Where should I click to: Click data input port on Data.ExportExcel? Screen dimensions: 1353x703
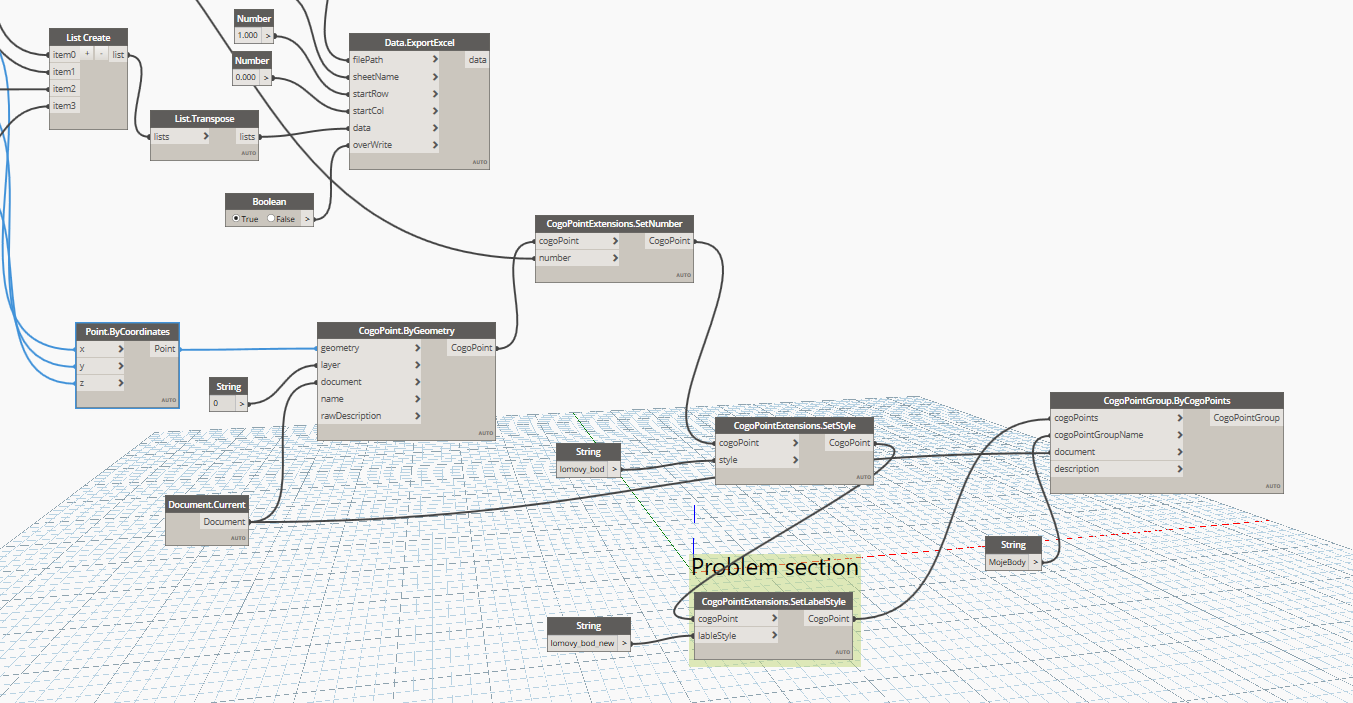click(394, 127)
